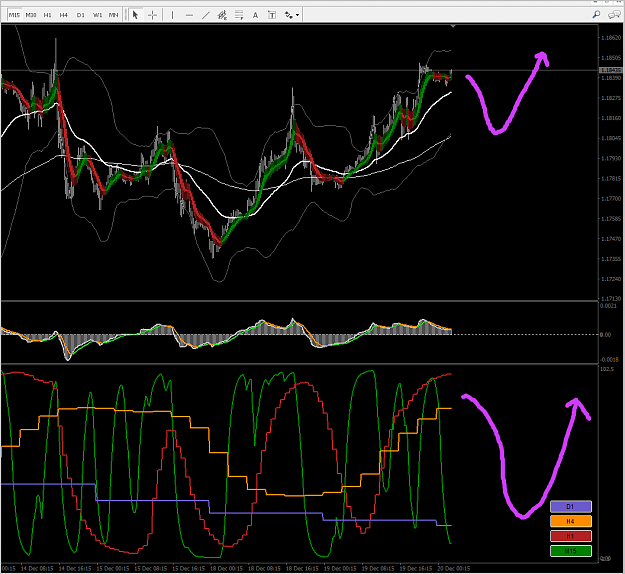Switch chart to D1 timeframe
Viewport: 625px width, 574px height.
tap(81, 15)
